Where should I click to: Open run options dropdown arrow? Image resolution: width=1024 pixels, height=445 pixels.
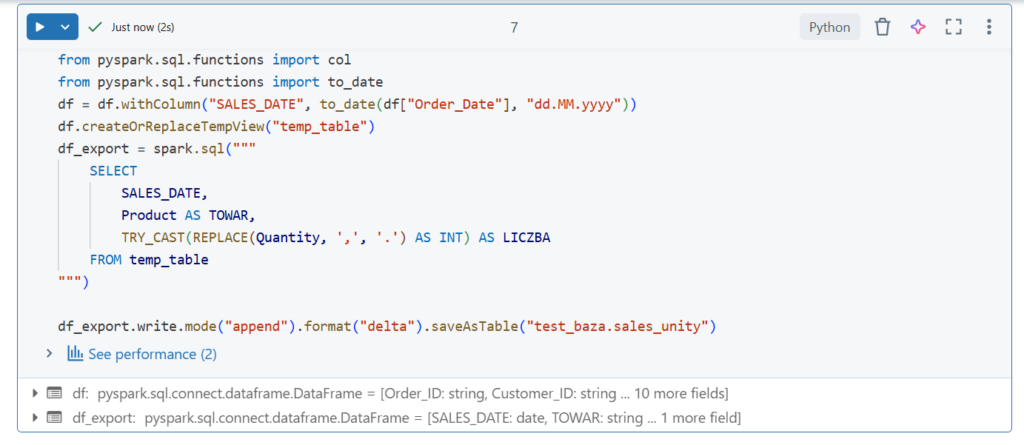[x=66, y=27]
